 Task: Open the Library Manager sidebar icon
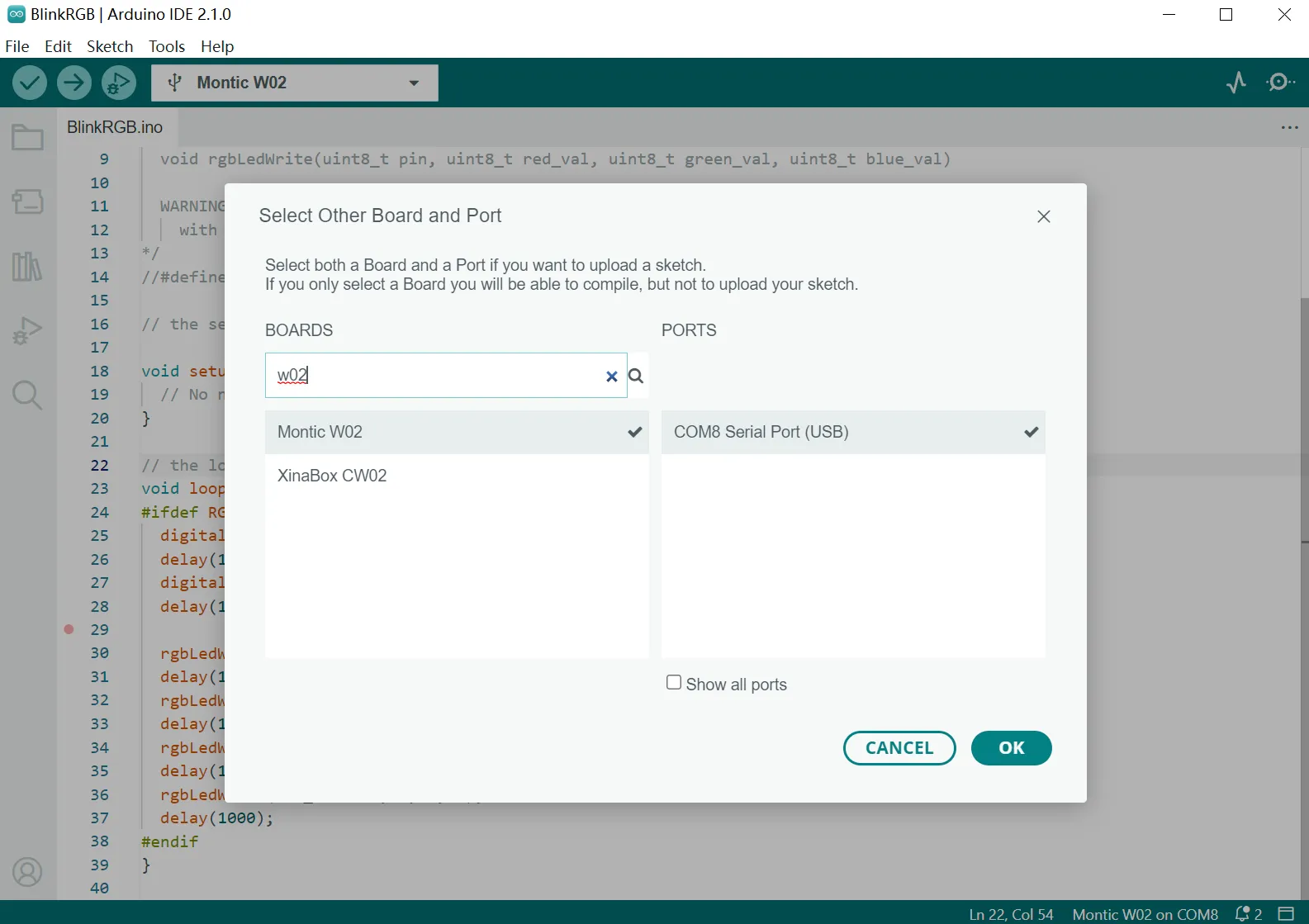tap(27, 266)
